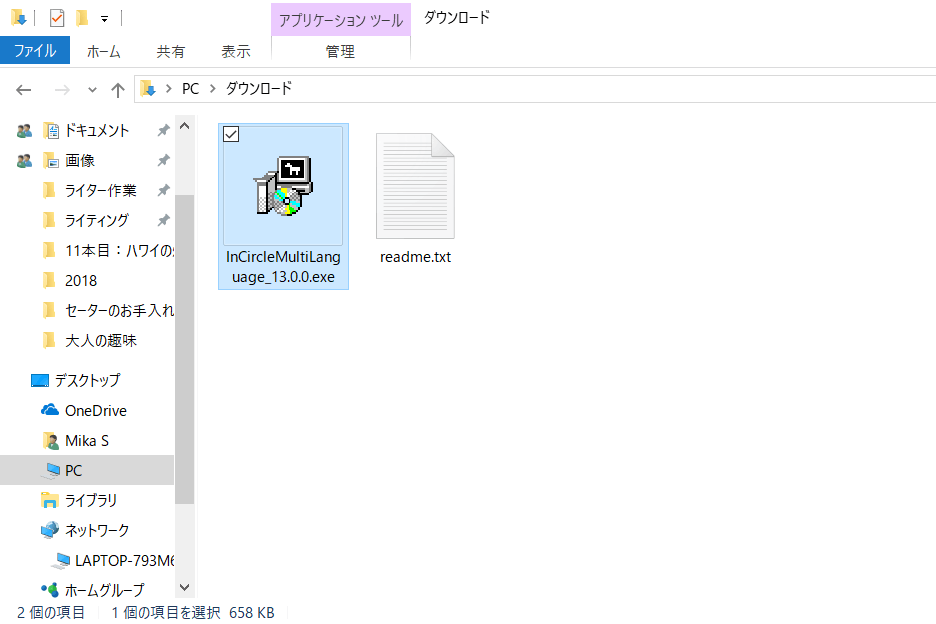
Task: Click the OneDrive cloud icon in sidebar
Action: (50, 410)
